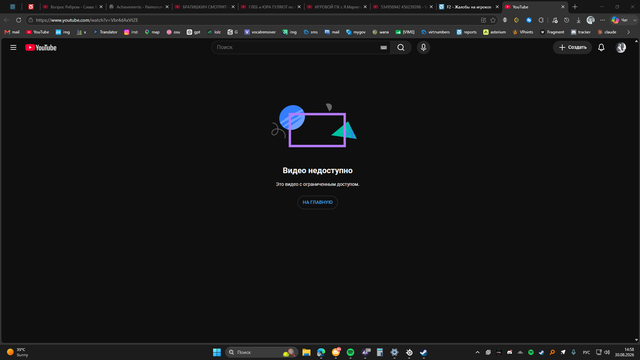Open the reports bookmark

click(x=467, y=32)
